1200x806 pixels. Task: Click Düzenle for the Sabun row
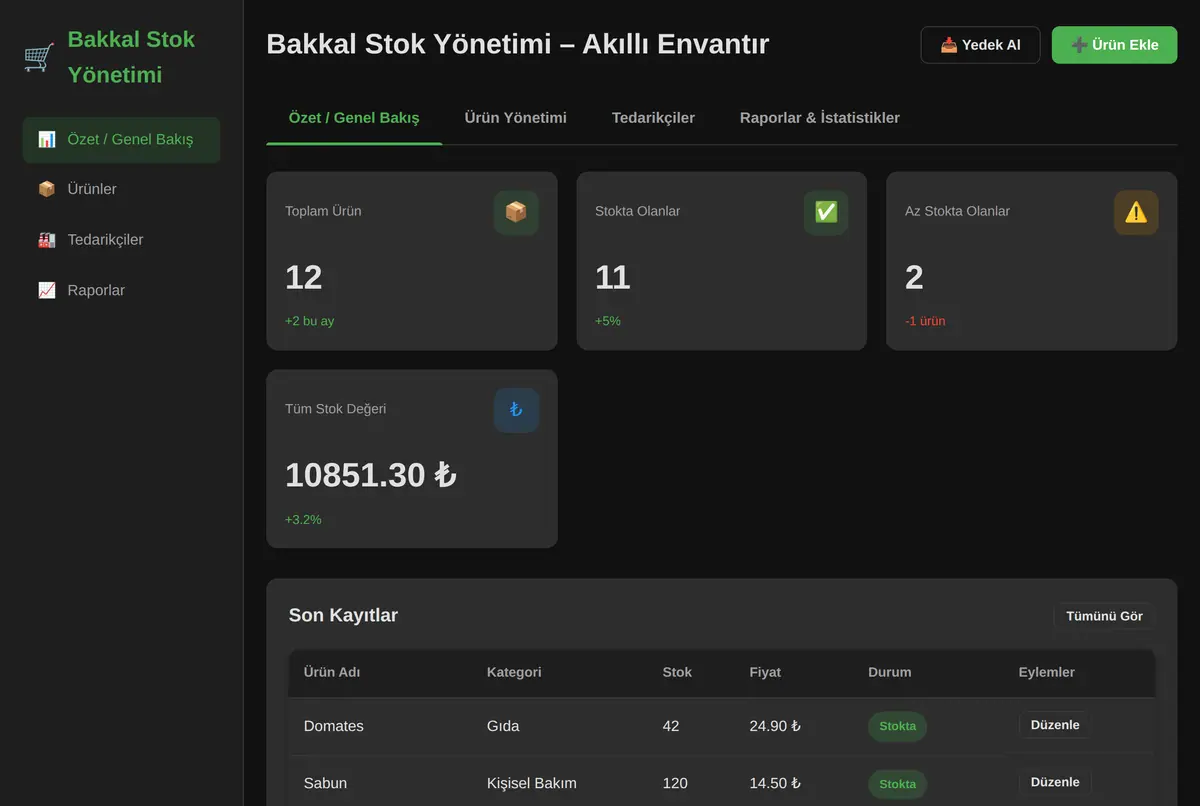[x=1055, y=782]
